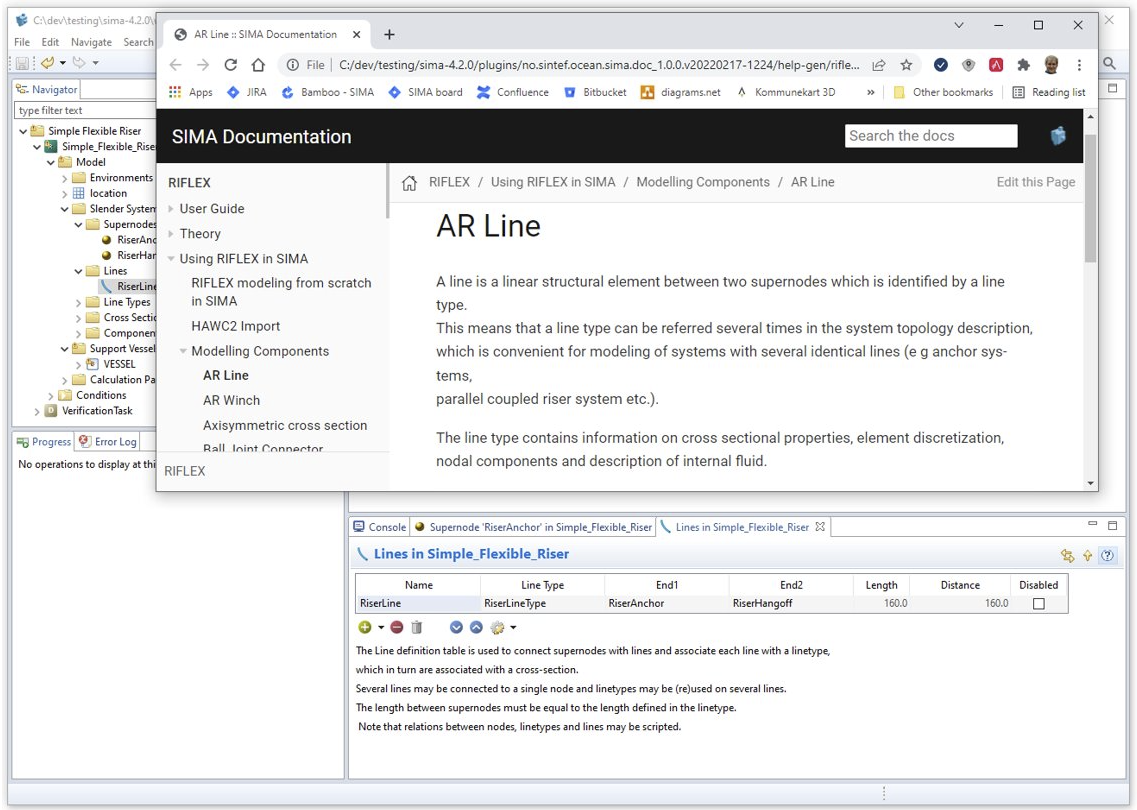
Task: Click the red remove line icon
Action: (397, 627)
